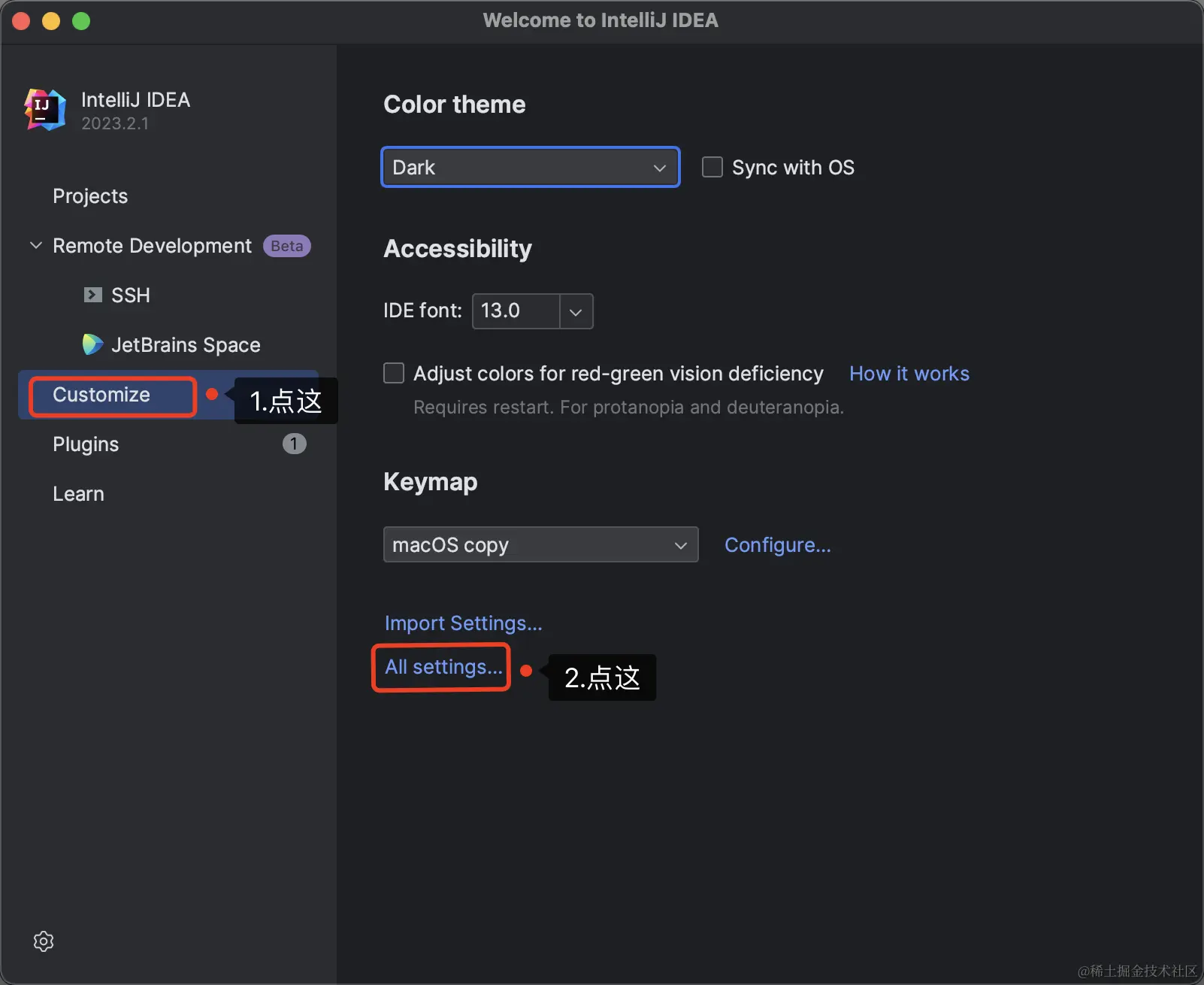
Task: Click the Import Settings... link
Action: coord(463,623)
